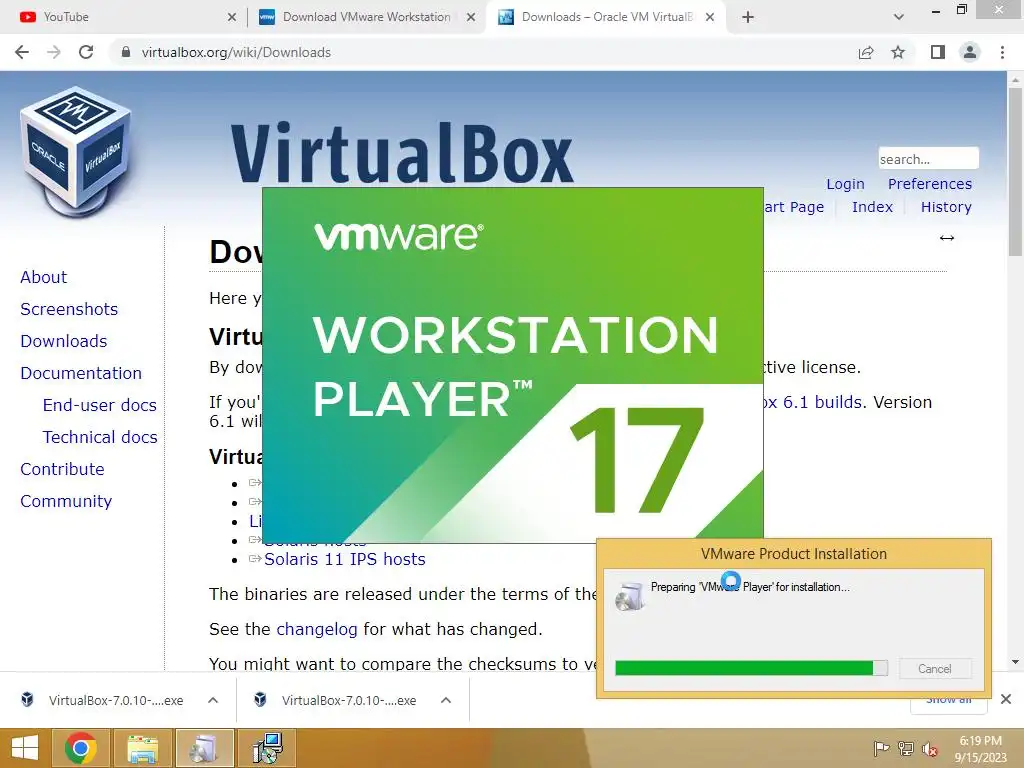This screenshot has width=1024, height=768.
Task: Bookmark this page with the star icon
Action: coord(899,52)
